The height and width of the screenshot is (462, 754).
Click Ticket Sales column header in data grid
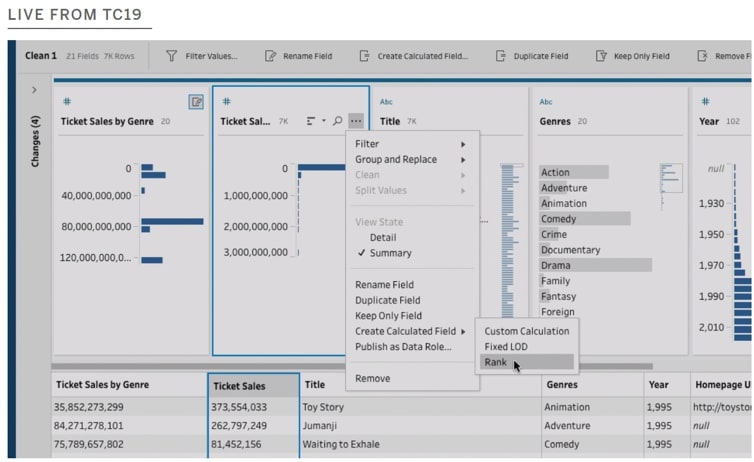click(253, 386)
